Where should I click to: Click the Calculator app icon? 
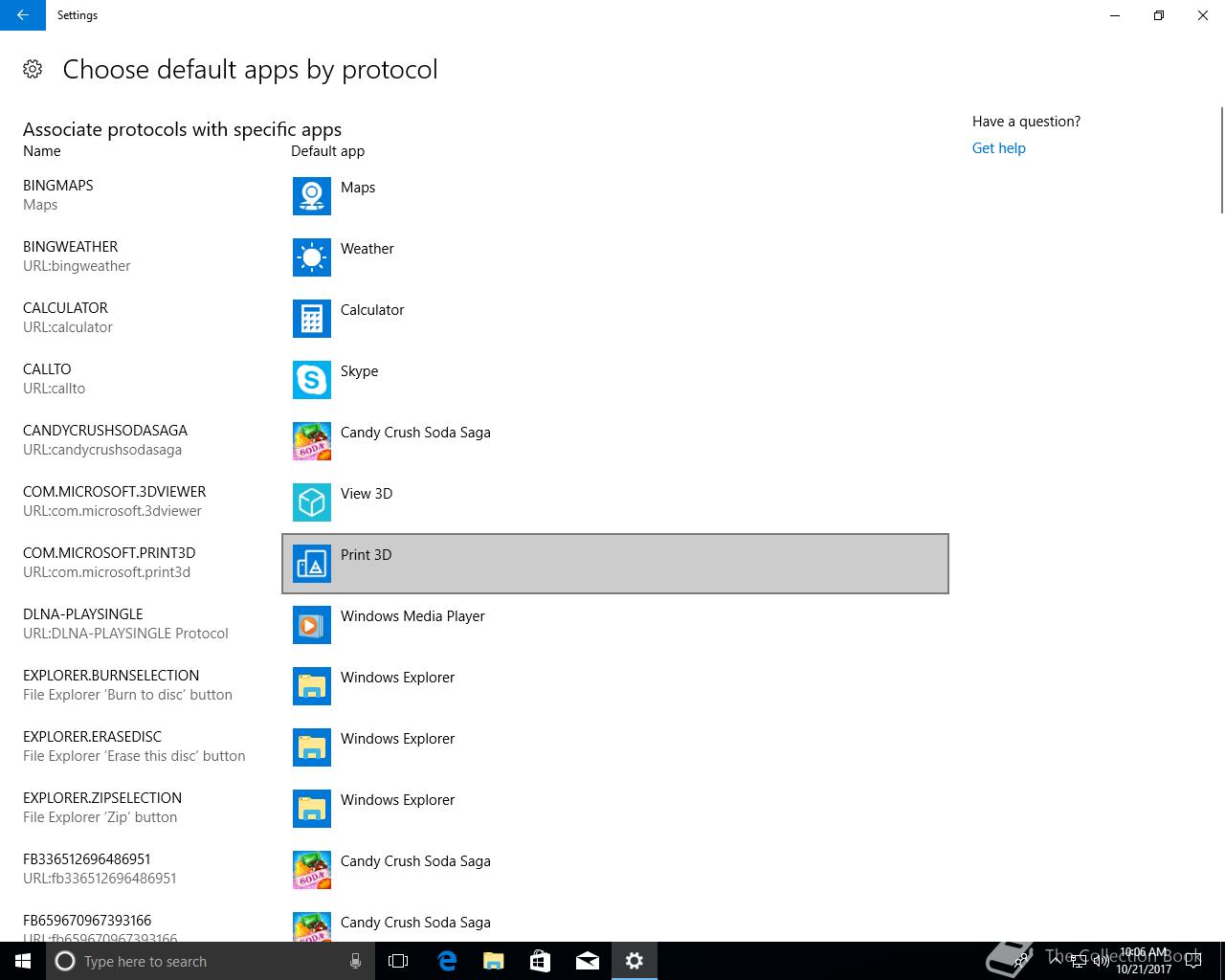[312, 319]
